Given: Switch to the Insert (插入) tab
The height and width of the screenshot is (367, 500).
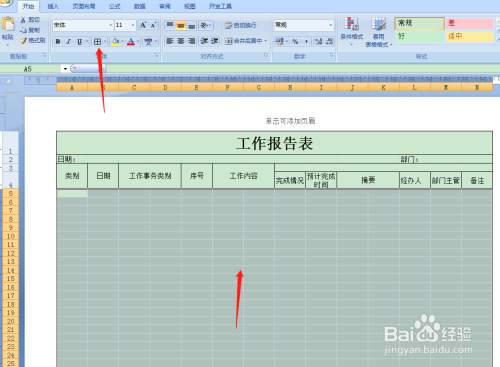Looking at the screenshot, I should coord(53,6).
